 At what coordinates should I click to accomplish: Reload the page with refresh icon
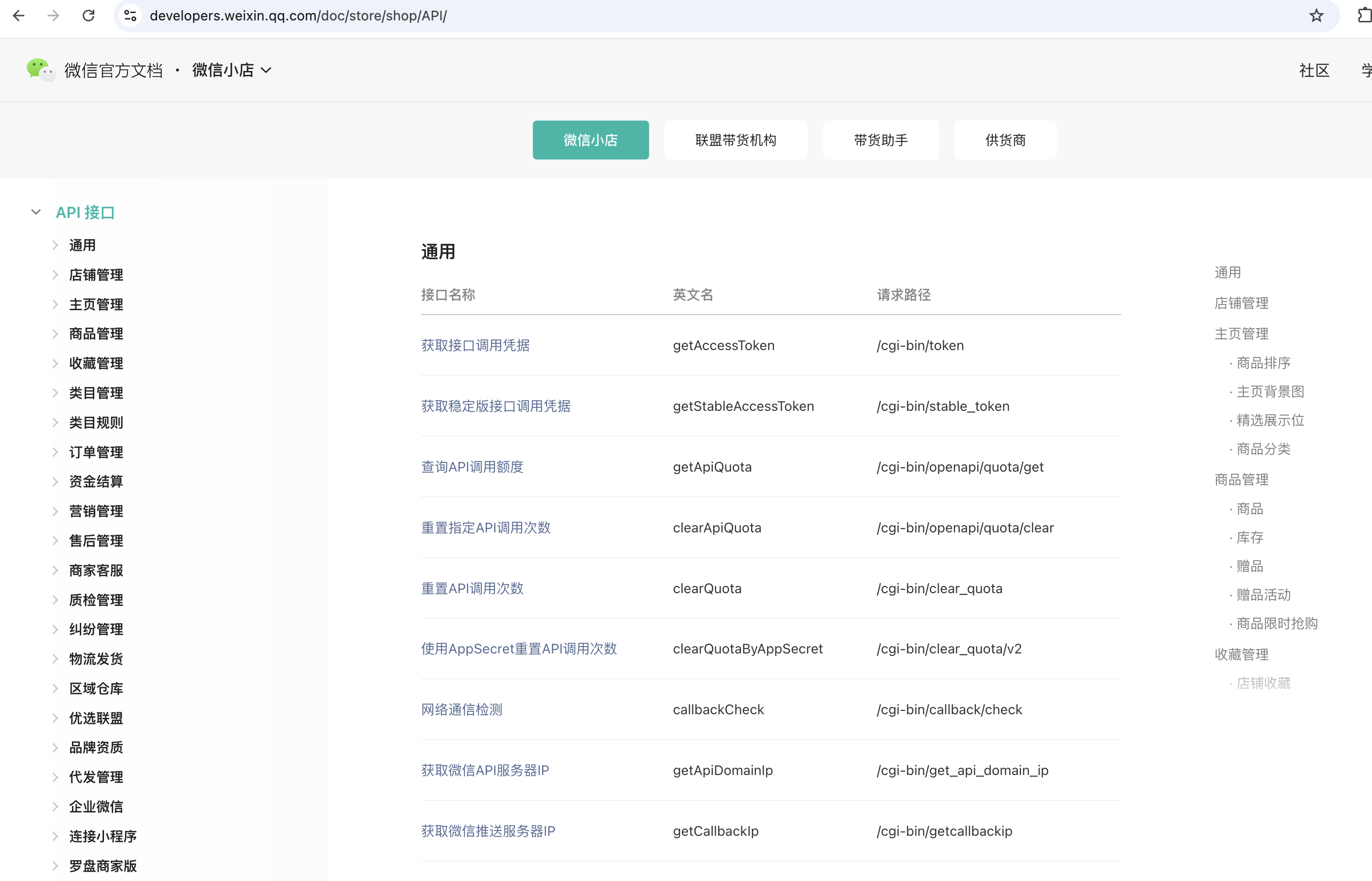[88, 16]
